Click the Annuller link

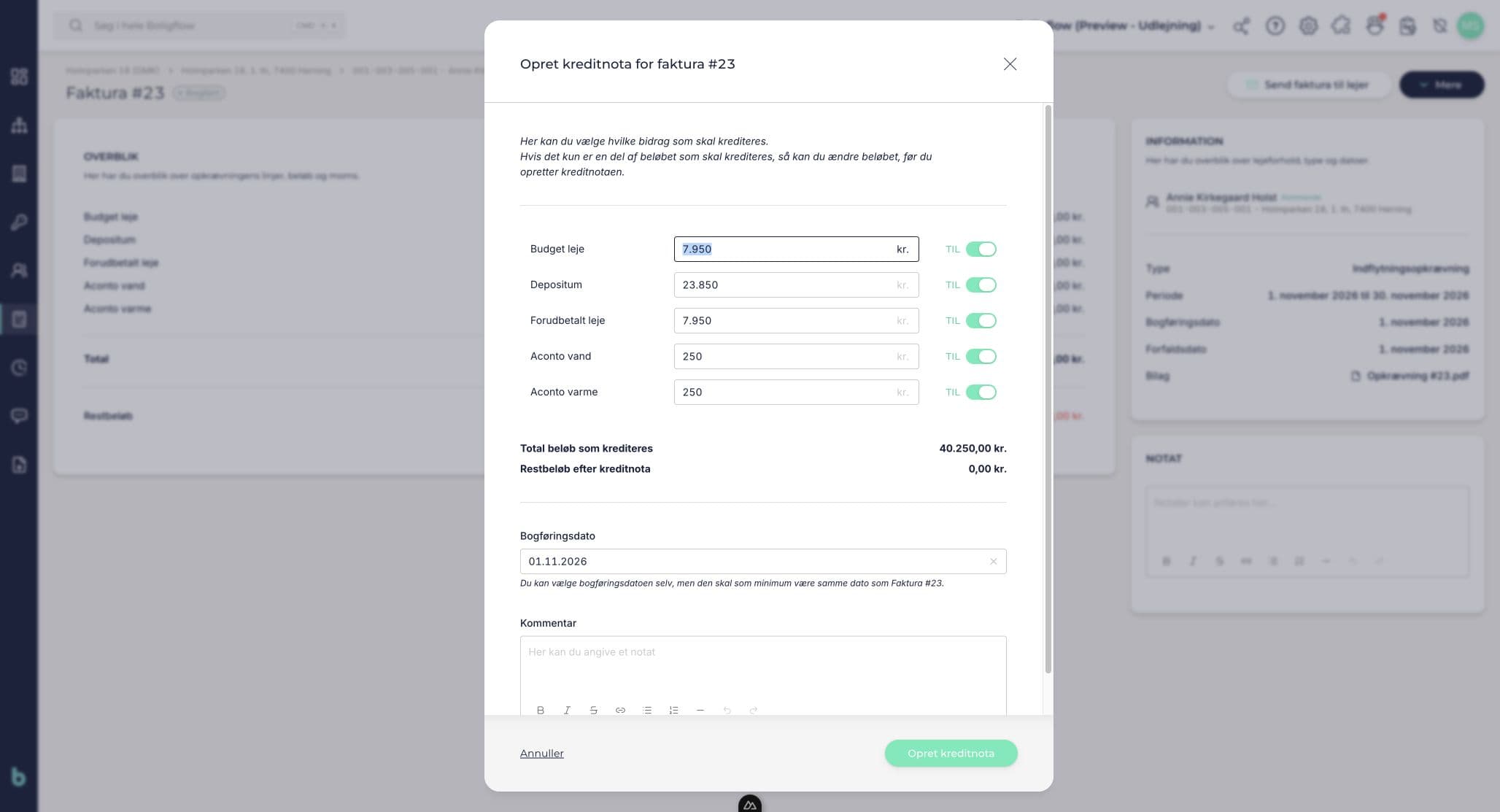(x=542, y=754)
